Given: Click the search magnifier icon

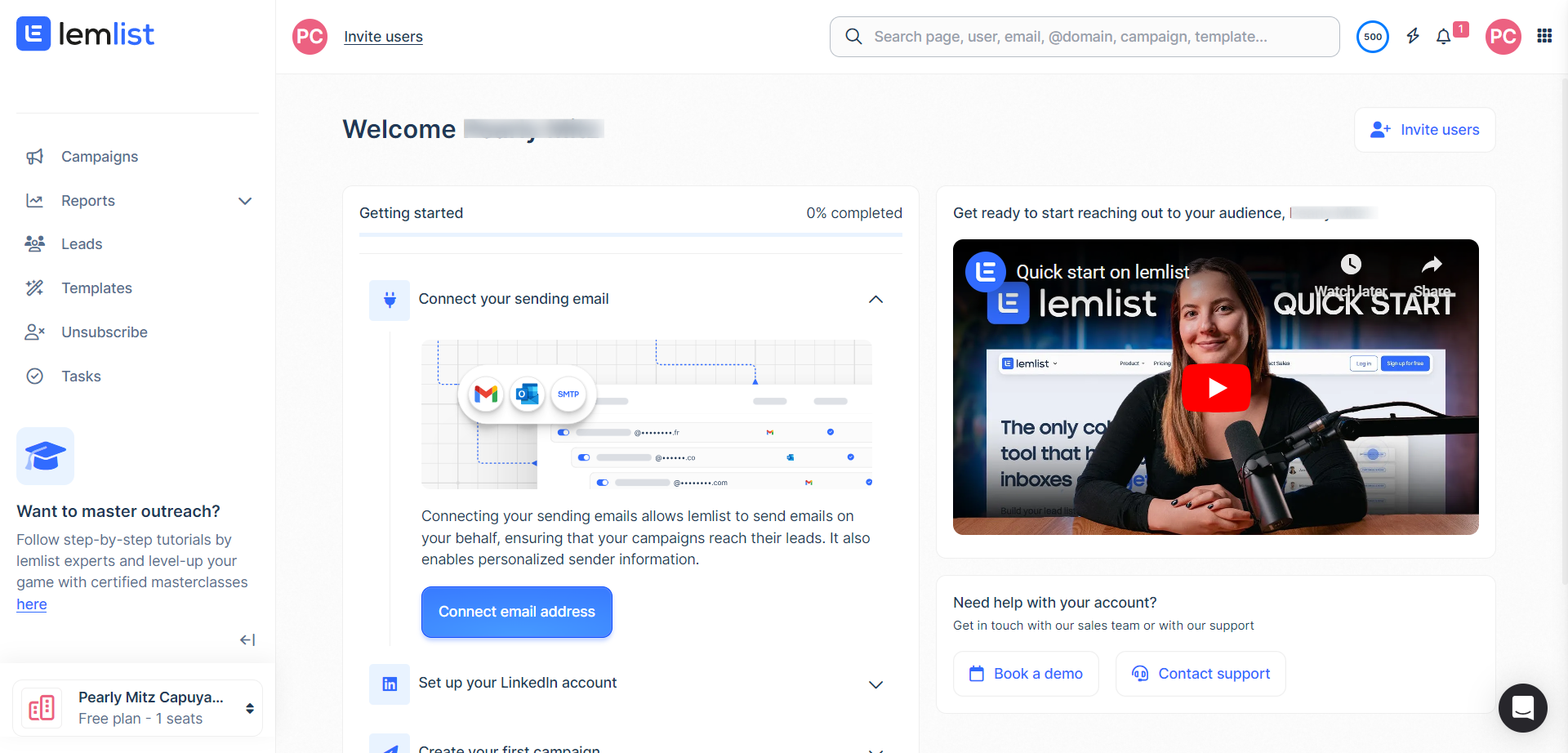Looking at the screenshot, I should (853, 37).
